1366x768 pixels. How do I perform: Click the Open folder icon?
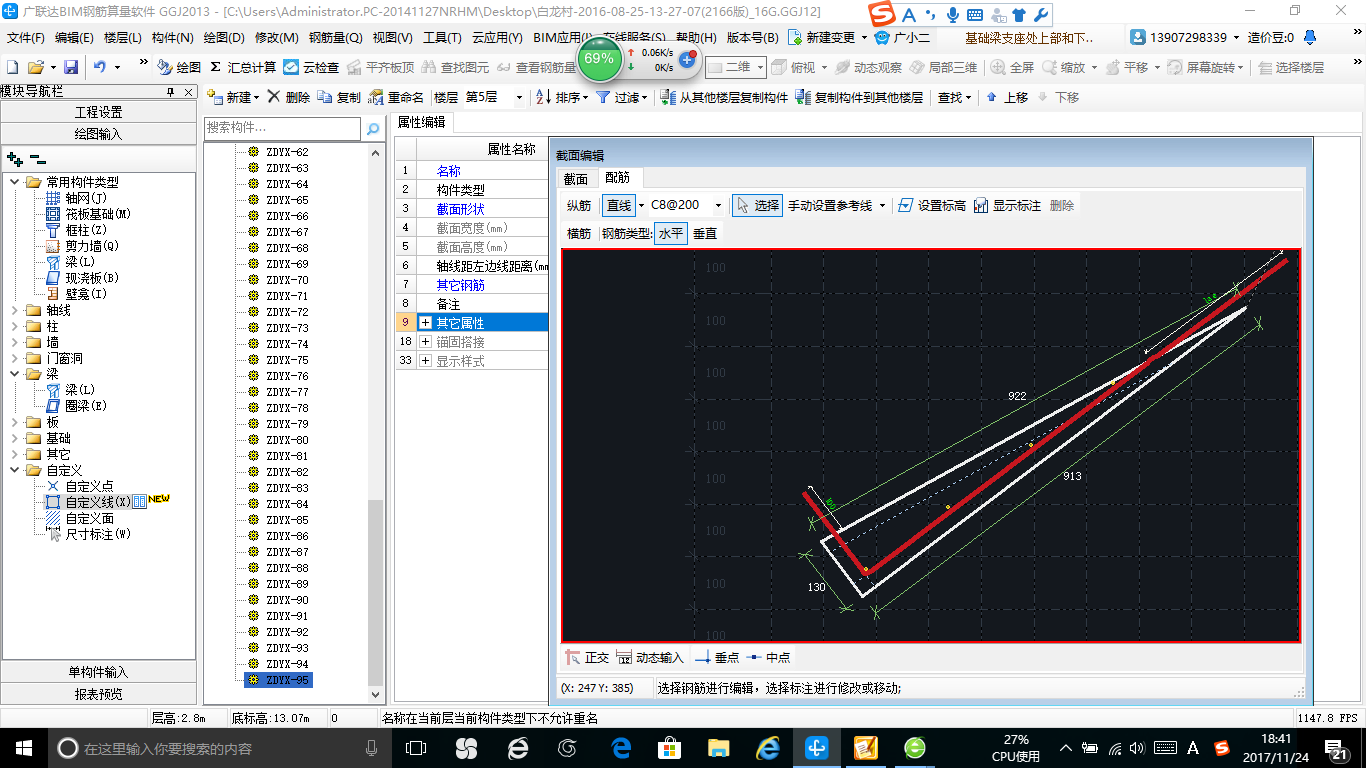coord(35,67)
